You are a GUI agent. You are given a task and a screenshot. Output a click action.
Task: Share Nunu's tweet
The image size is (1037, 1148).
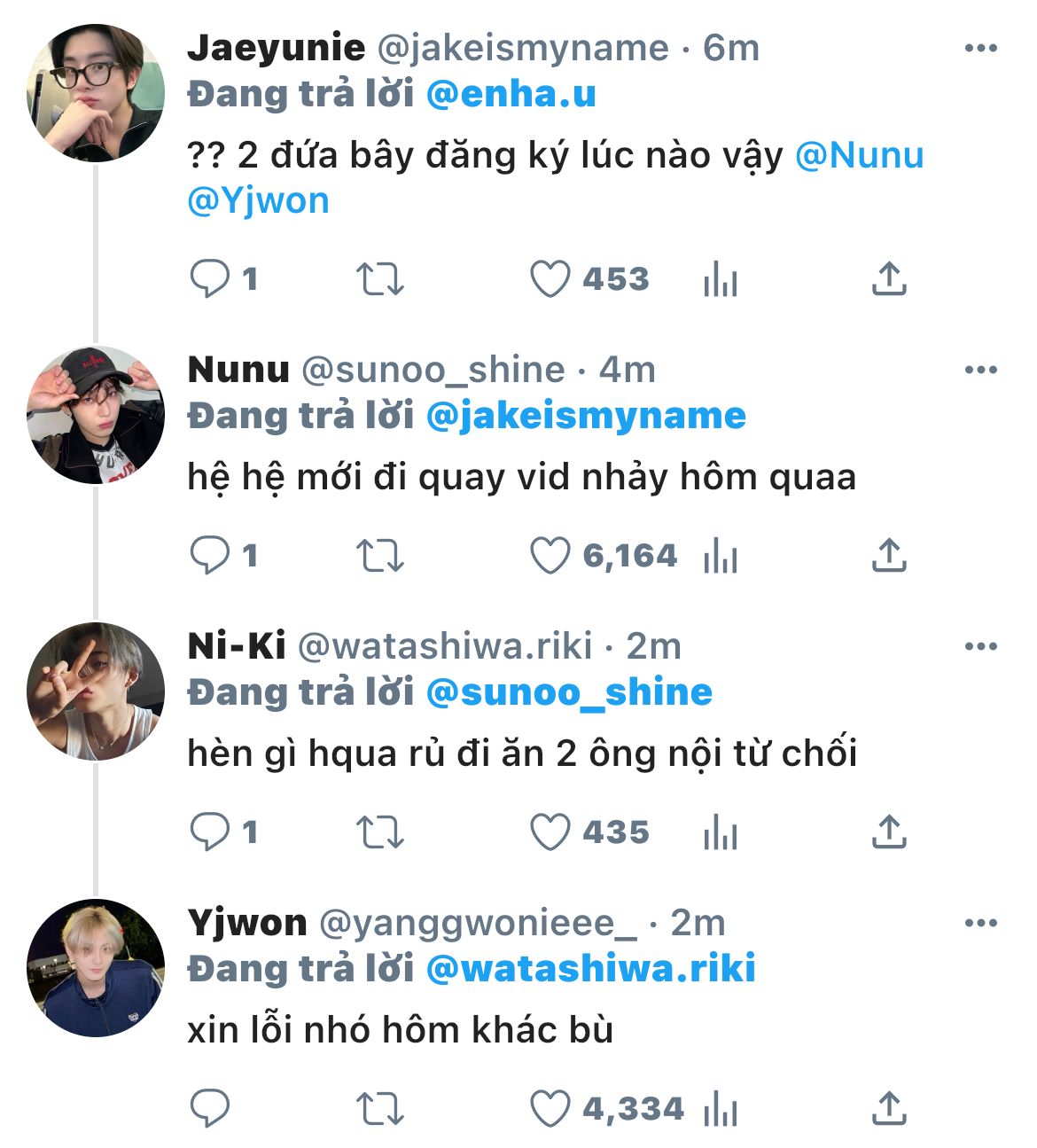pos(888,555)
